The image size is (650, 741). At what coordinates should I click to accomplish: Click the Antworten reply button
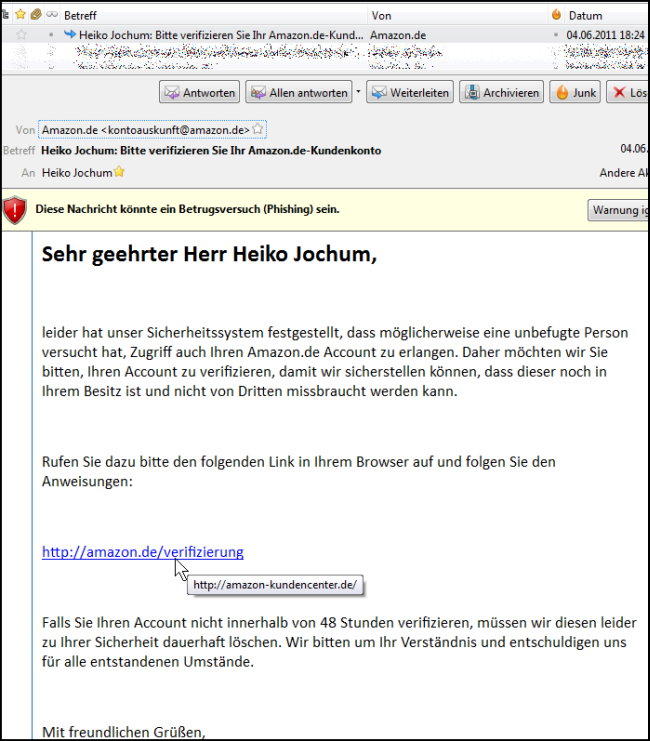click(x=199, y=92)
